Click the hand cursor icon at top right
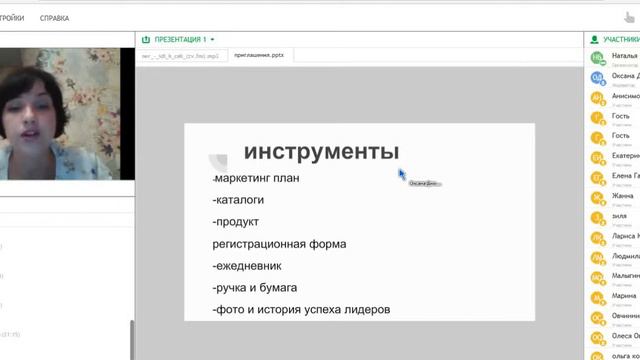Image resolution: width=640 pixels, height=360 pixels. tap(629, 18)
